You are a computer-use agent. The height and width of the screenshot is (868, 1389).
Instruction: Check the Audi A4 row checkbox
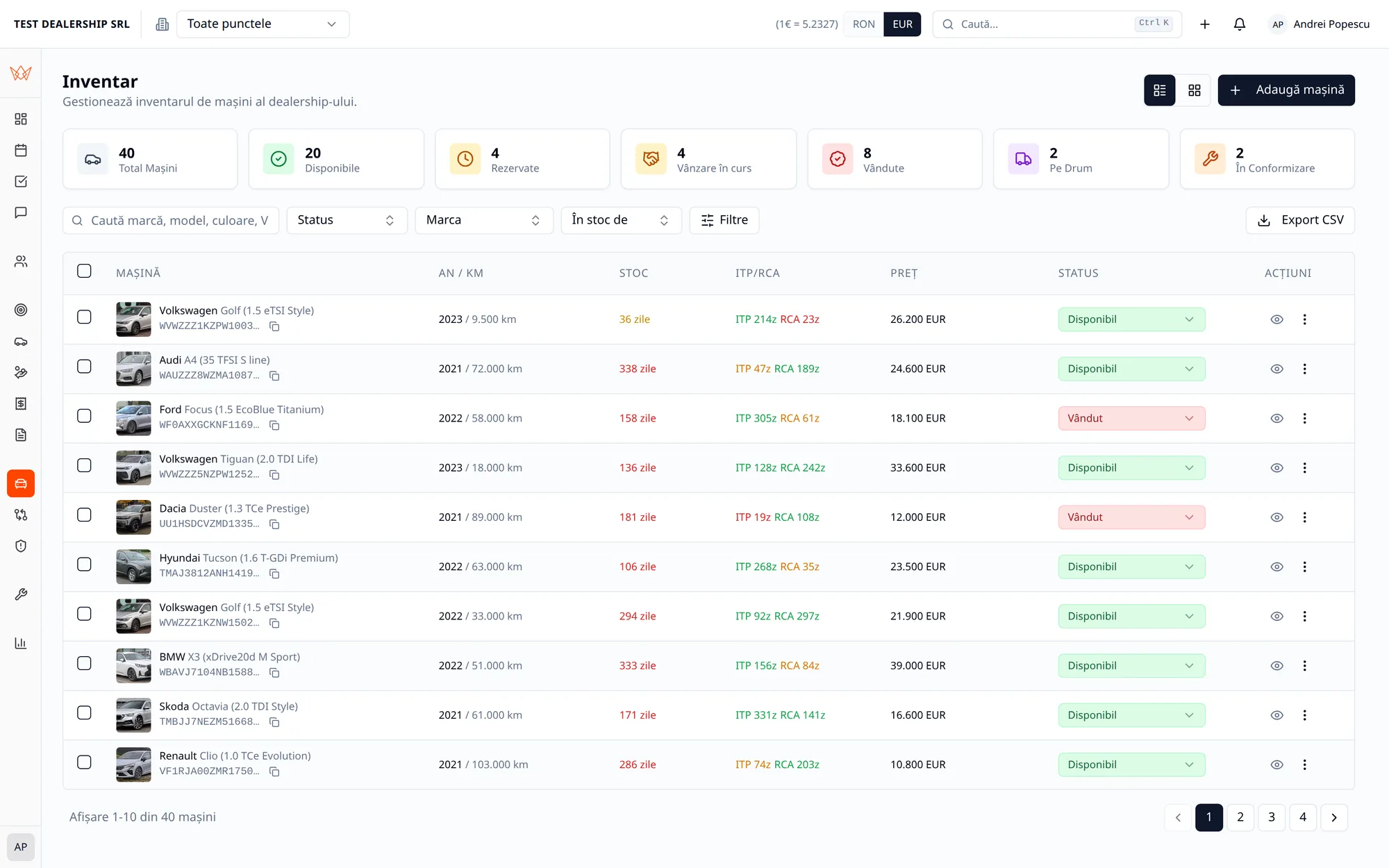(84, 366)
